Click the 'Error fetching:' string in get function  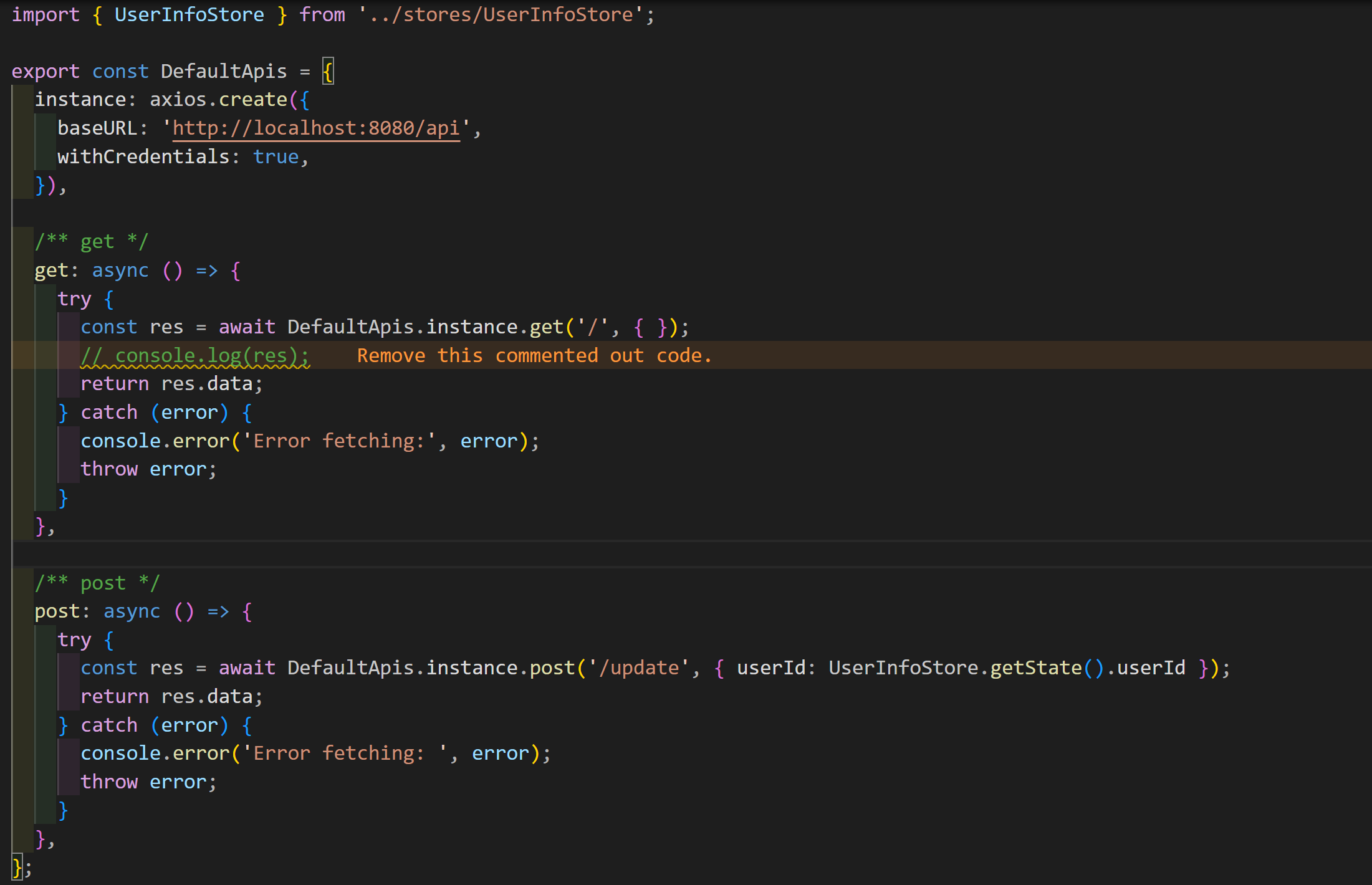click(x=339, y=441)
